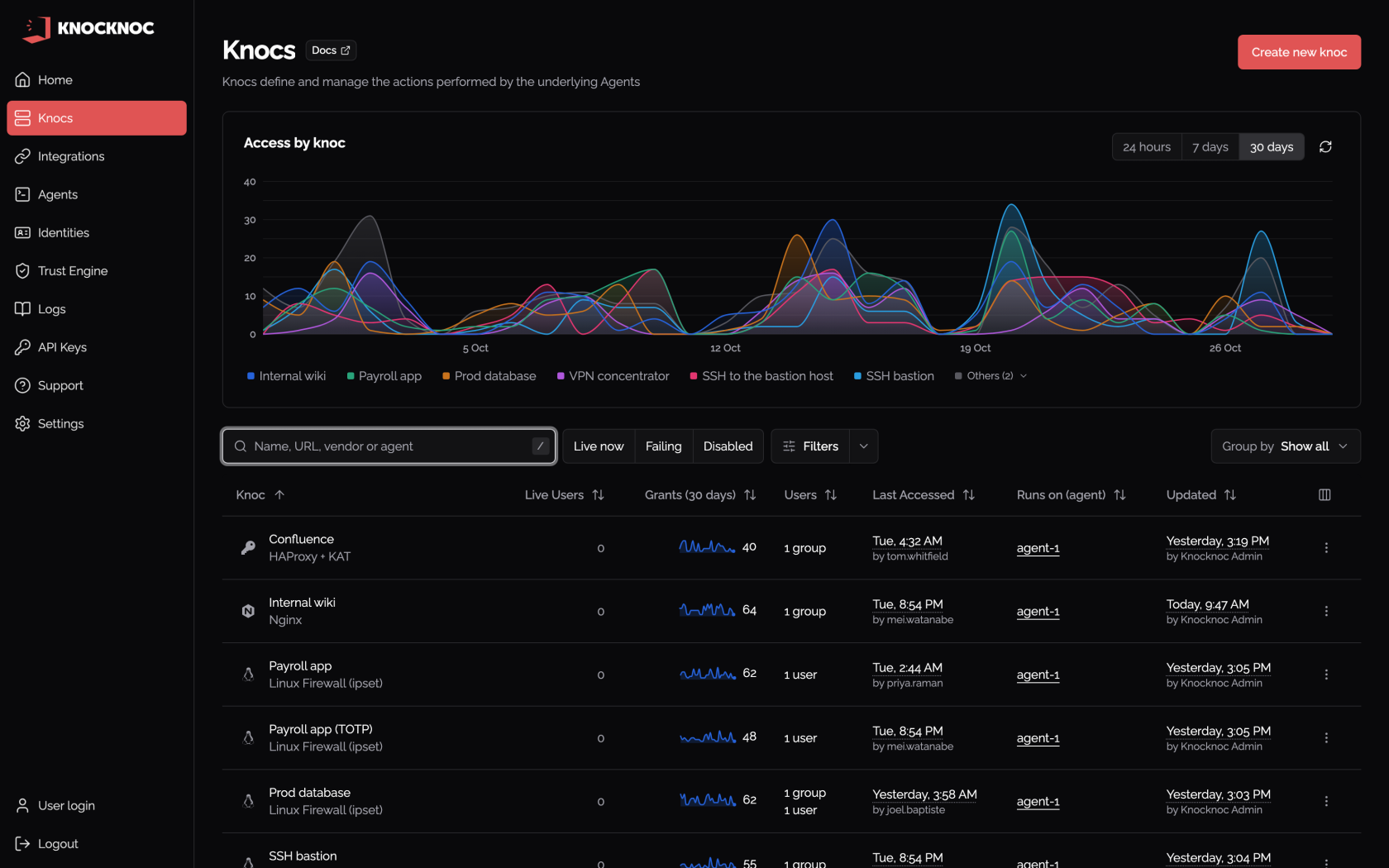Click the API Keys key icon
Screen dimensions: 1389x868
click(x=22, y=347)
